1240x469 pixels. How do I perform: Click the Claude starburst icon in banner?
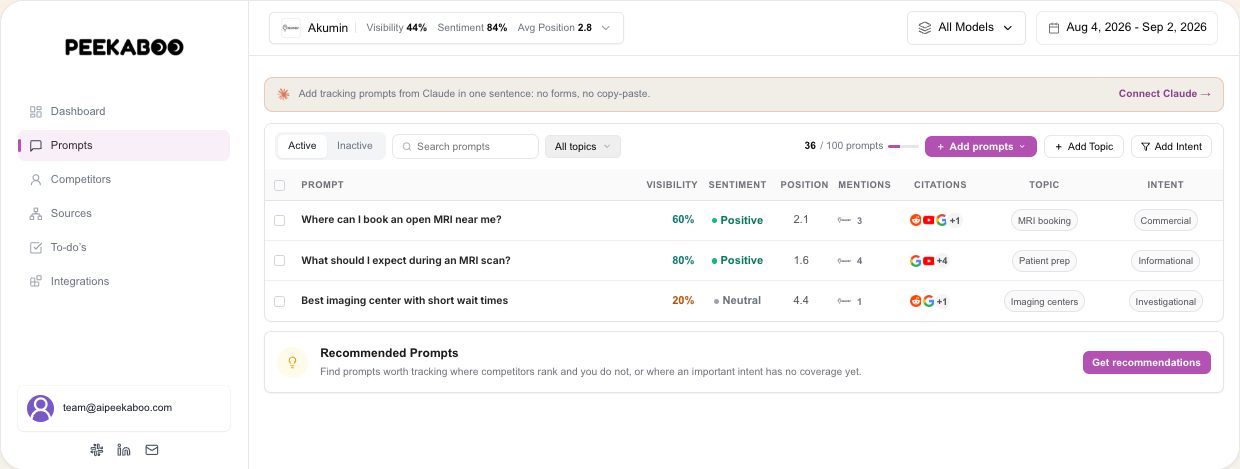[284, 94]
